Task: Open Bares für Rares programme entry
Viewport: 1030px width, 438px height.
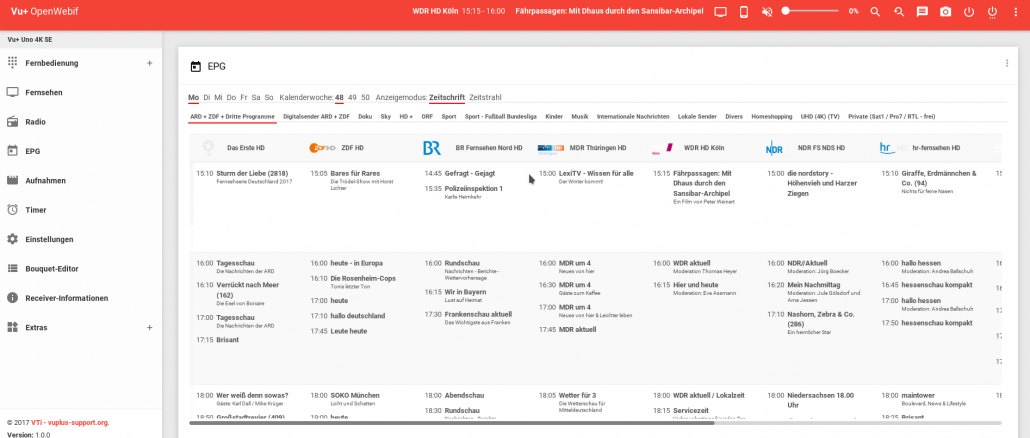Action: 357,173
